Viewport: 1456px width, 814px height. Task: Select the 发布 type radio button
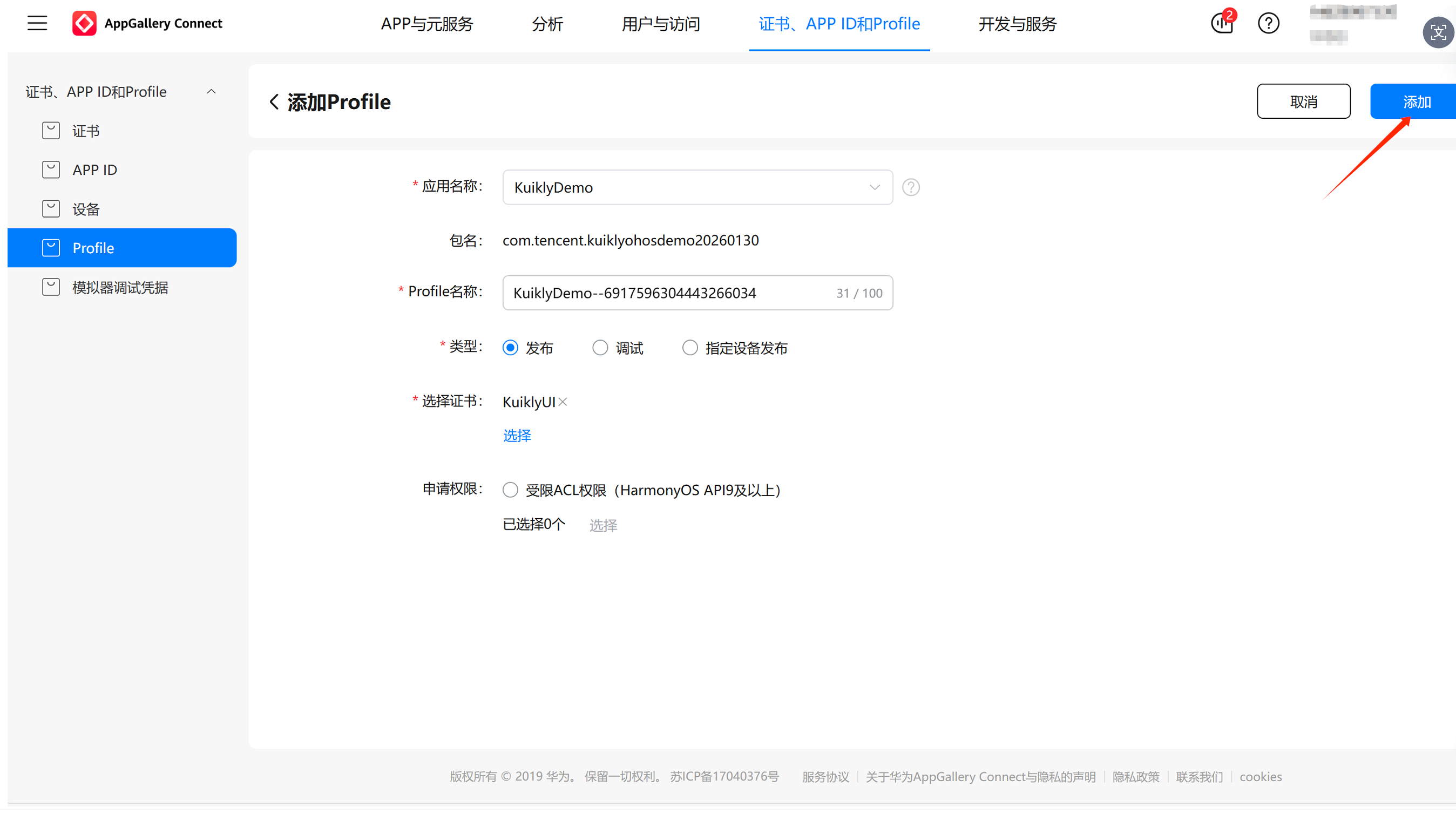click(x=510, y=348)
